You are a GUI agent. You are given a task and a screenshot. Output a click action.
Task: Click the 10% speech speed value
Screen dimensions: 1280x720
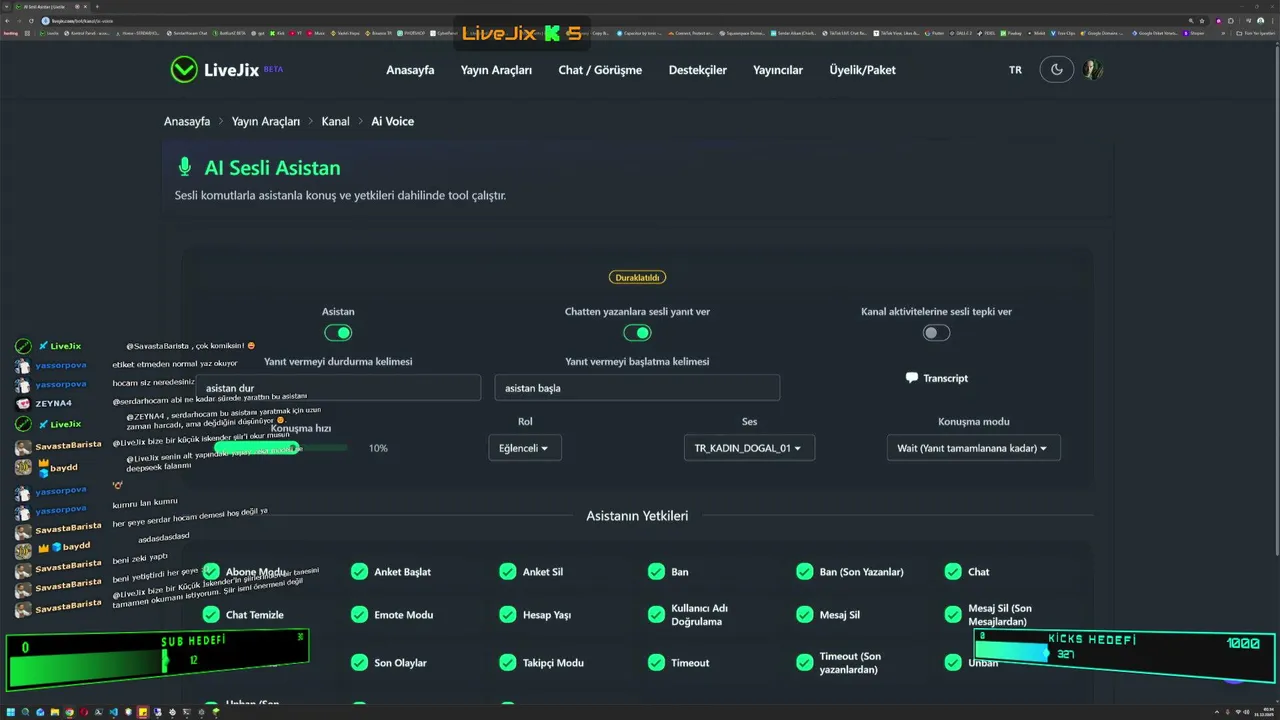click(378, 448)
